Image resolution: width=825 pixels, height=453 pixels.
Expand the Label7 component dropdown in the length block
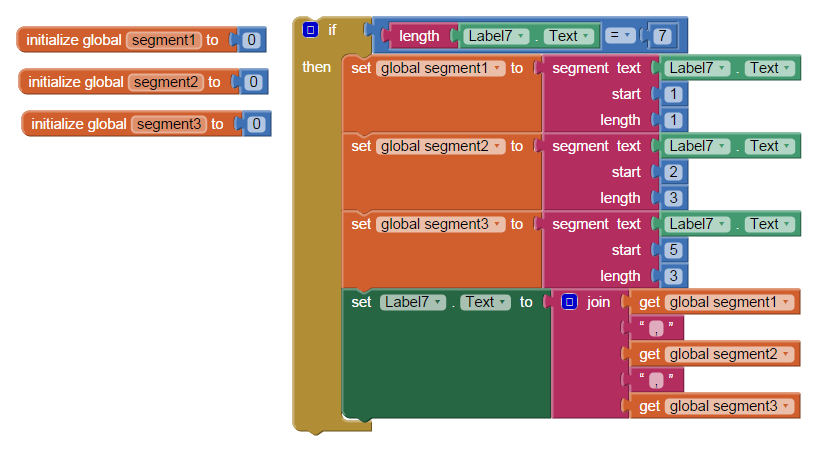coord(496,36)
